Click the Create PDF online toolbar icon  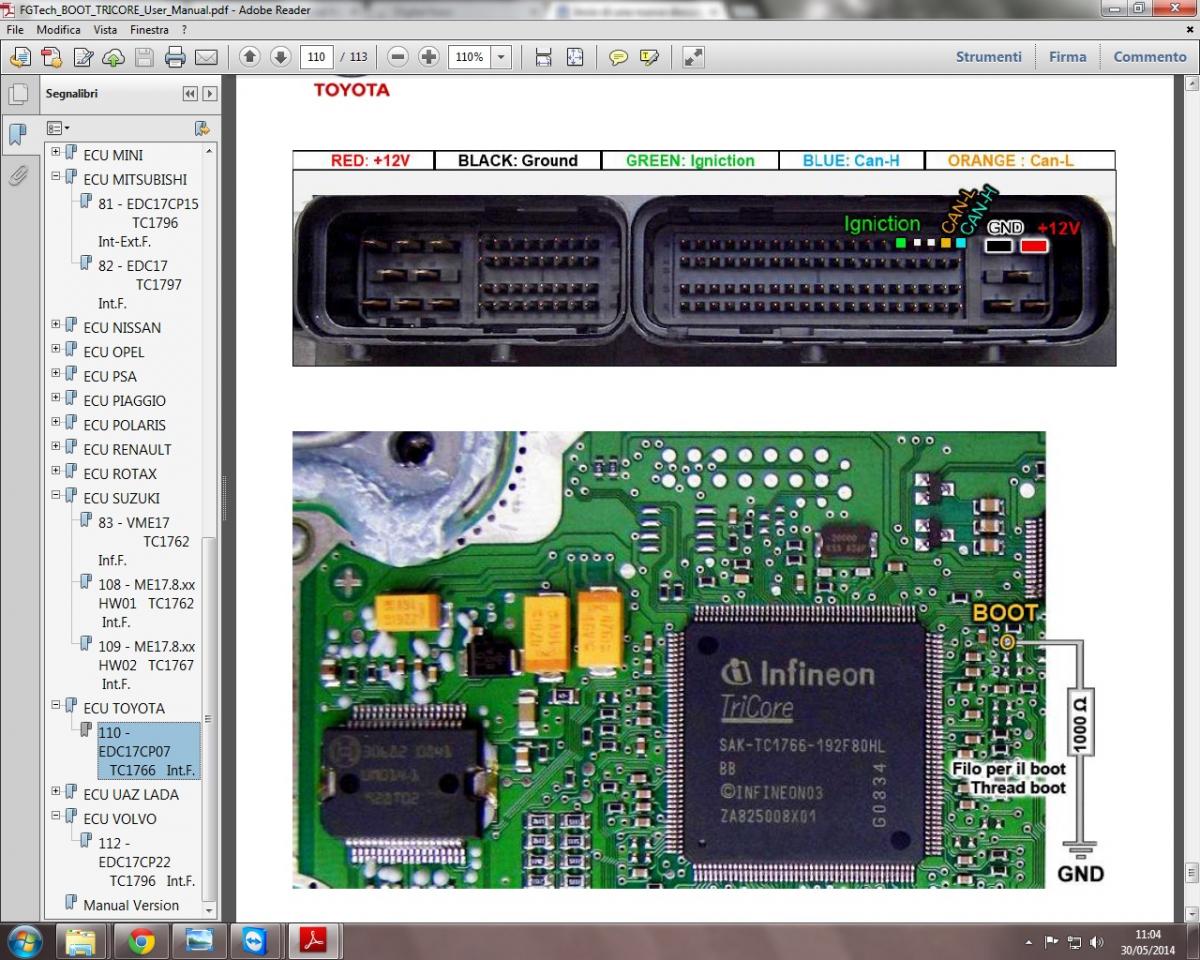click(x=21, y=57)
